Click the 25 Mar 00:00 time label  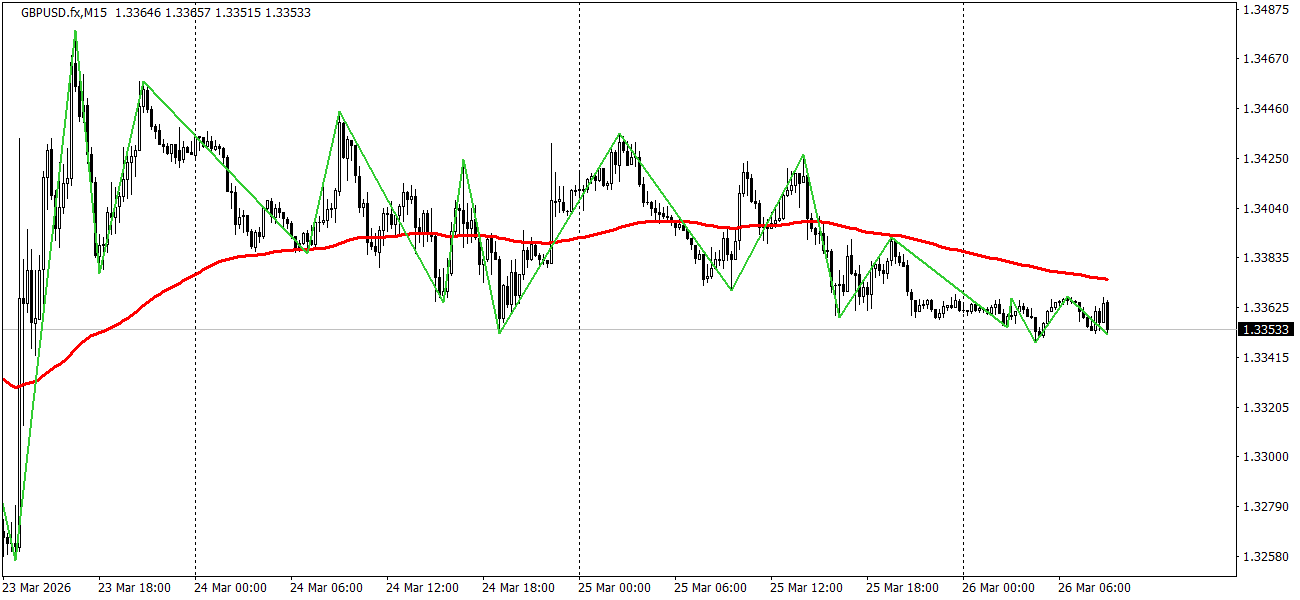[614, 588]
